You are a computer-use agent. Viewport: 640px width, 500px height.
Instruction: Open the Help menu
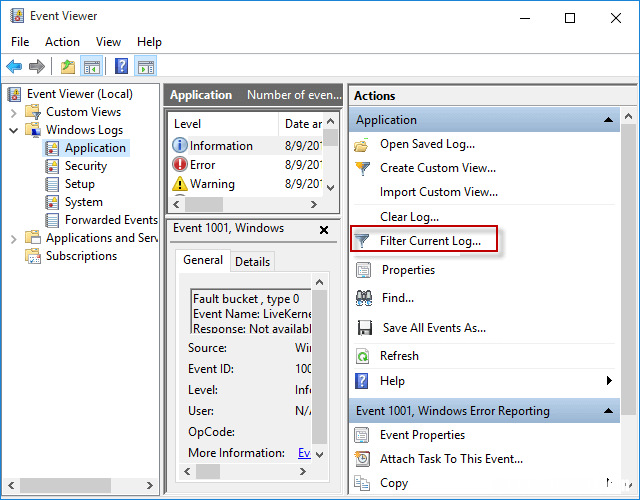[149, 42]
